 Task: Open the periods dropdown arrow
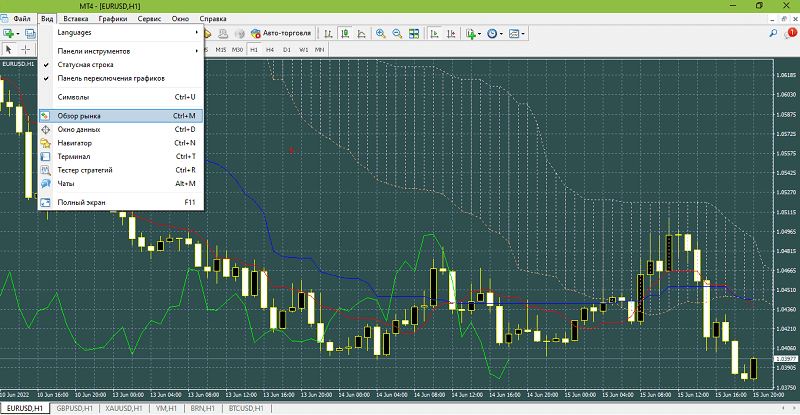click(x=501, y=34)
